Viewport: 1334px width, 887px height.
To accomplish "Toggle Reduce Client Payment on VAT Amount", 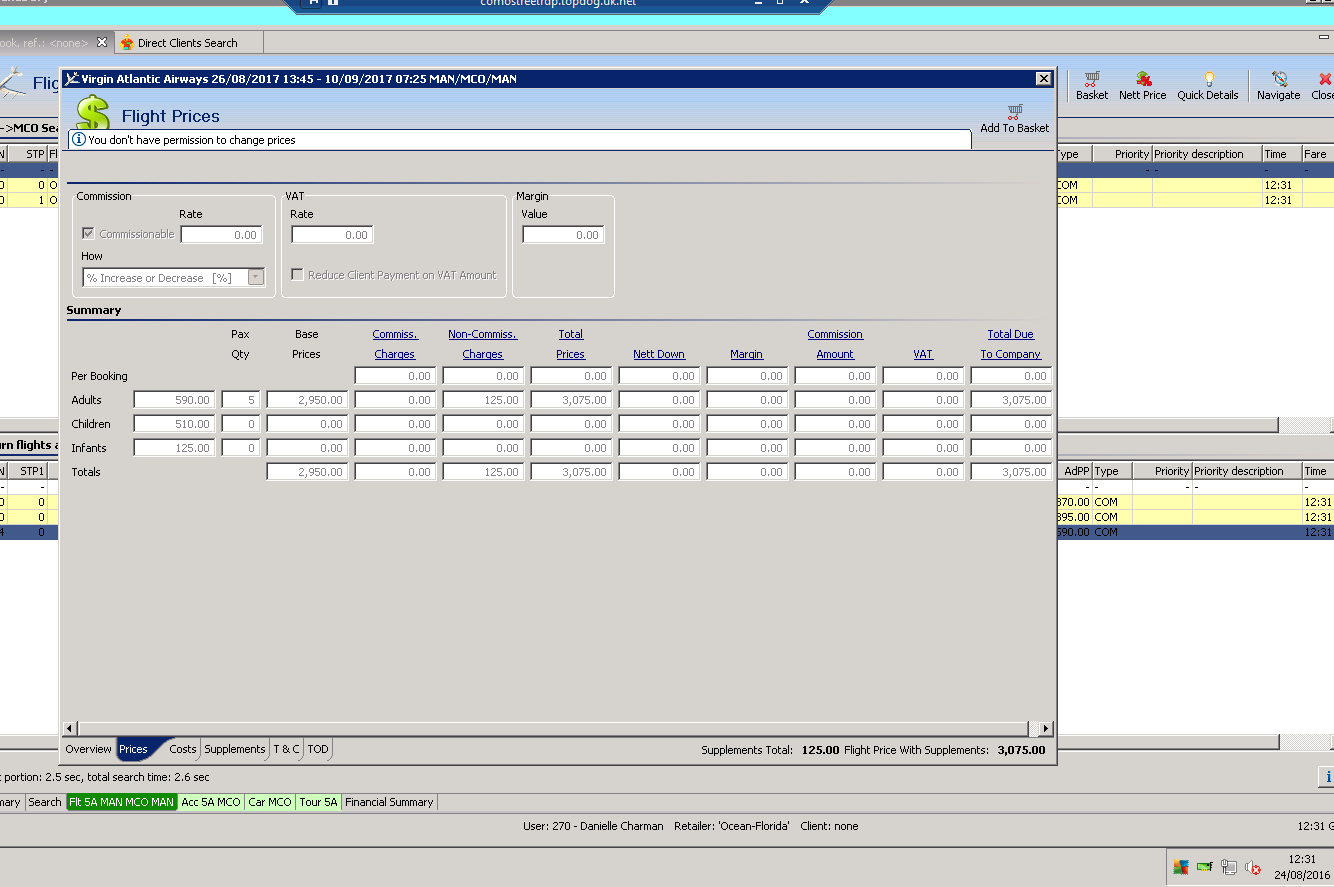I will point(297,275).
